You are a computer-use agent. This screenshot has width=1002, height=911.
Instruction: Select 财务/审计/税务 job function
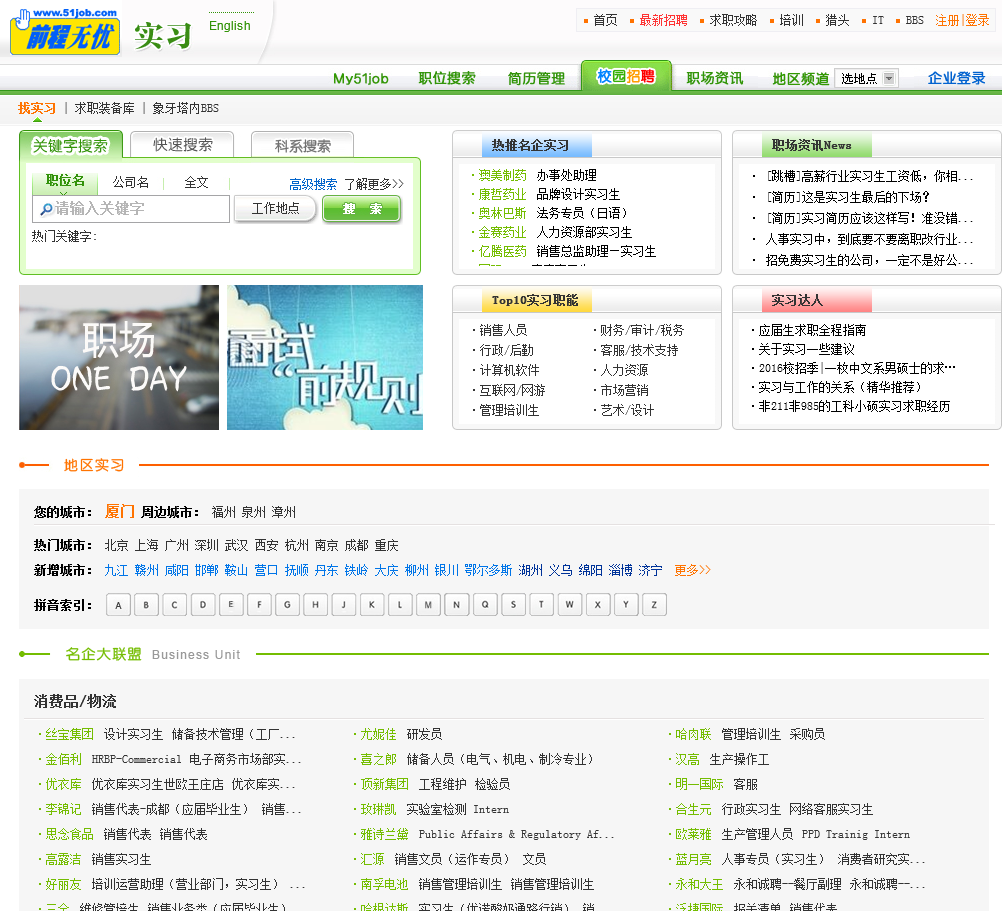[x=642, y=330]
